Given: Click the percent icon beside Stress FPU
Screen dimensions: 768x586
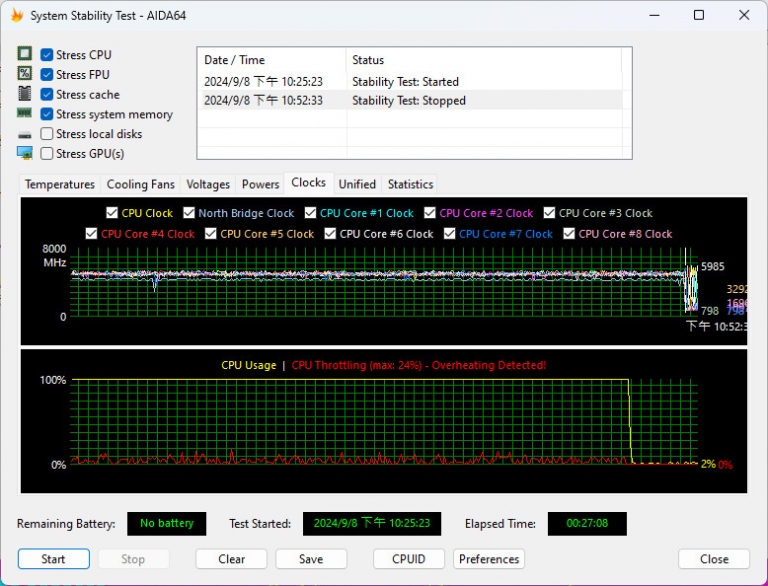Looking at the screenshot, I should (24, 73).
